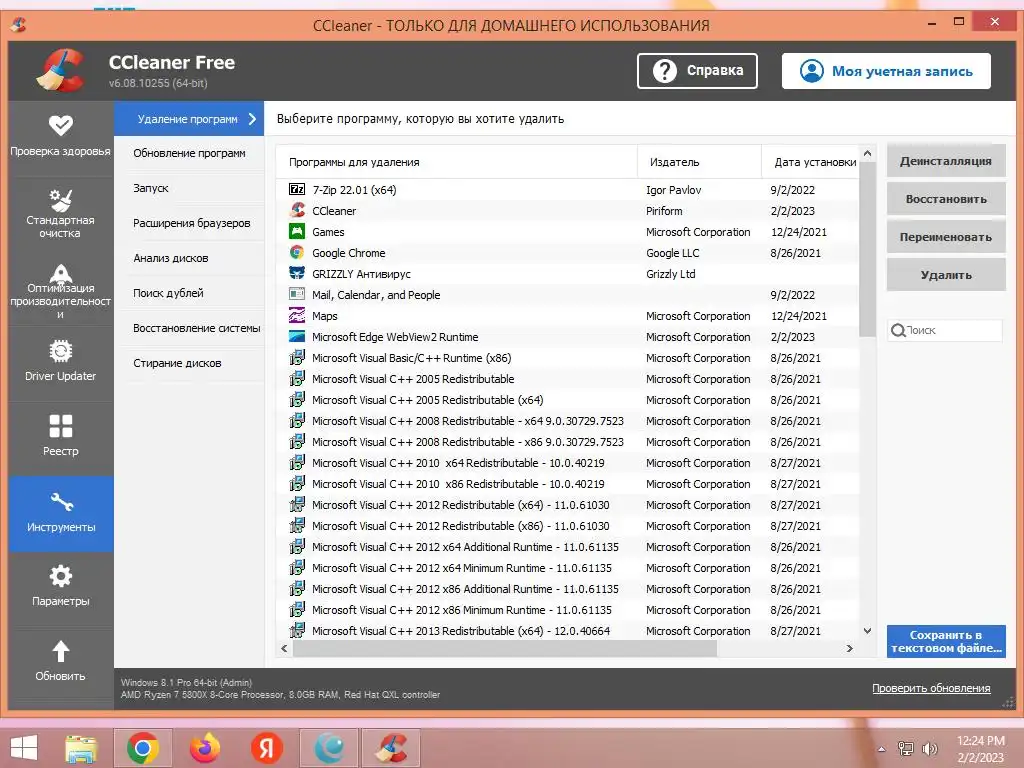Open Yandex browser from taskbar
Viewport: 1024px width, 768px height.
coord(266,748)
